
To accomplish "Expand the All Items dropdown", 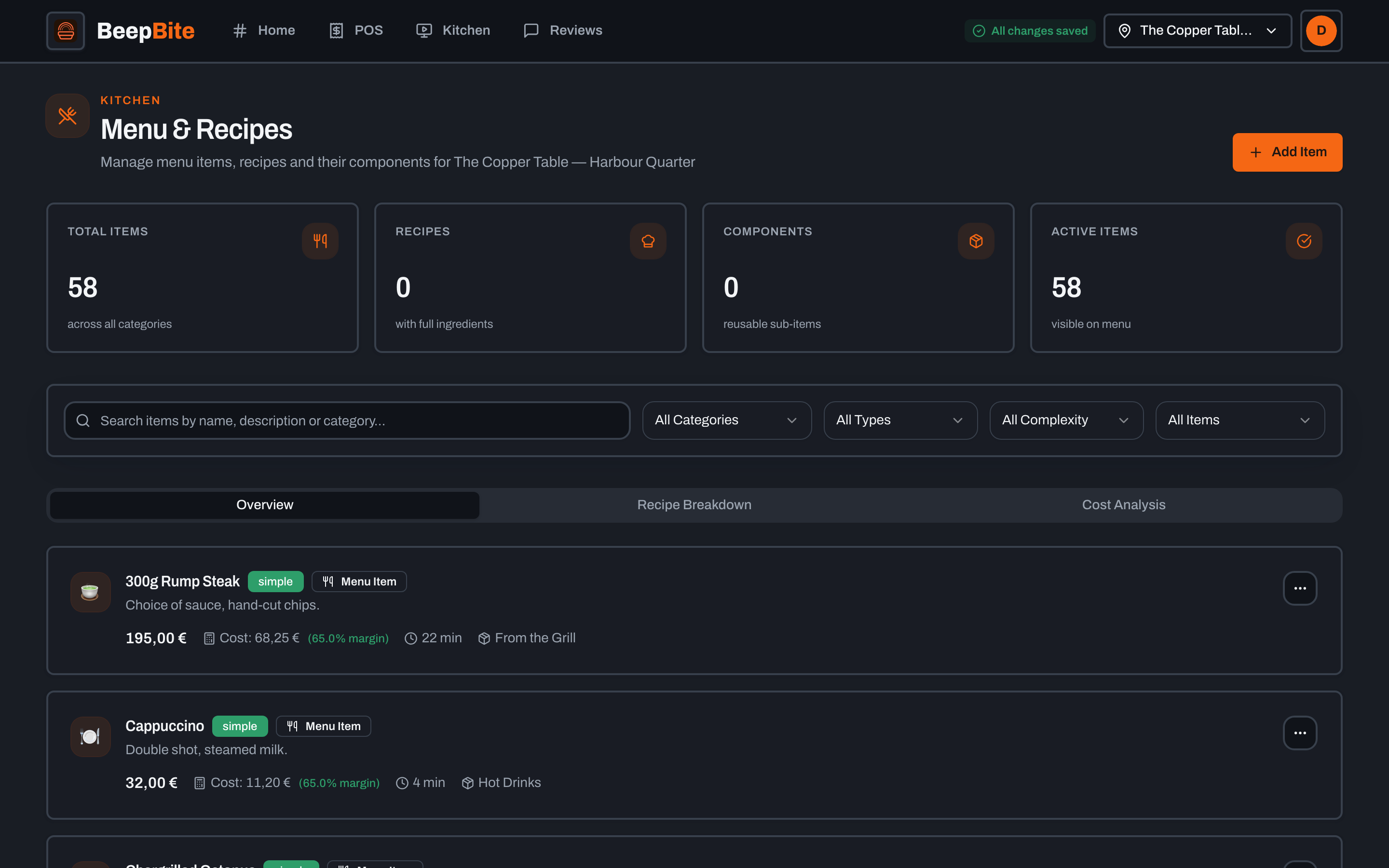I will pos(1240,420).
